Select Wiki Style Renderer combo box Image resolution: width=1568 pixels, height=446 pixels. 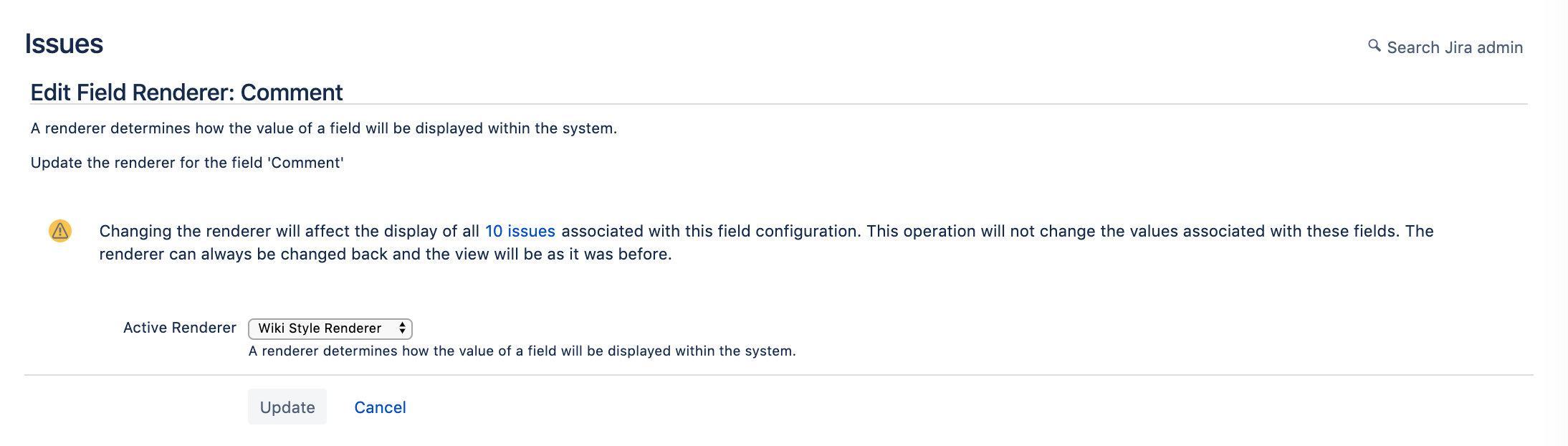click(x=330, y=328)
